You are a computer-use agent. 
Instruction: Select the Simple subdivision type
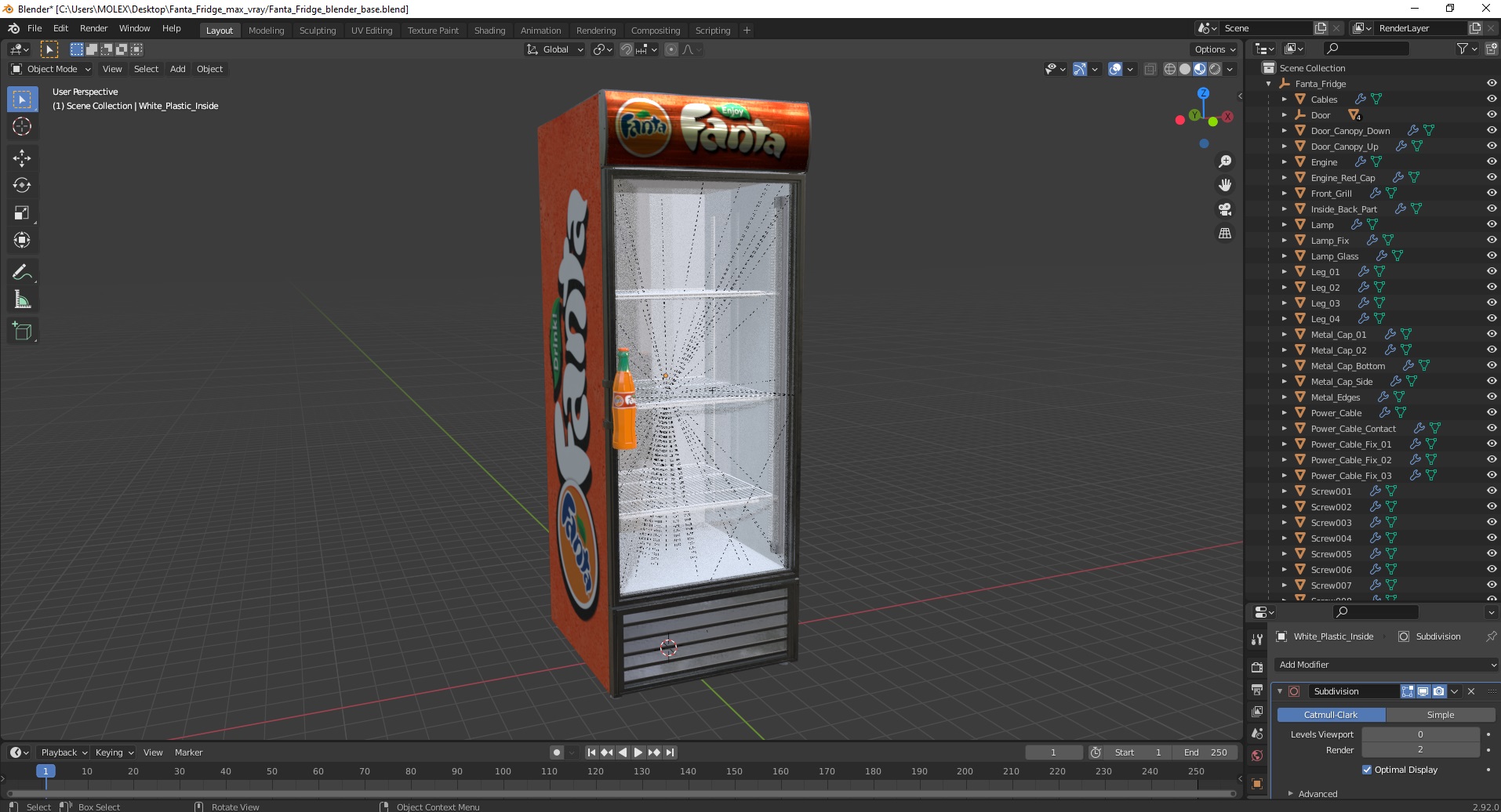click(1441, 715)
